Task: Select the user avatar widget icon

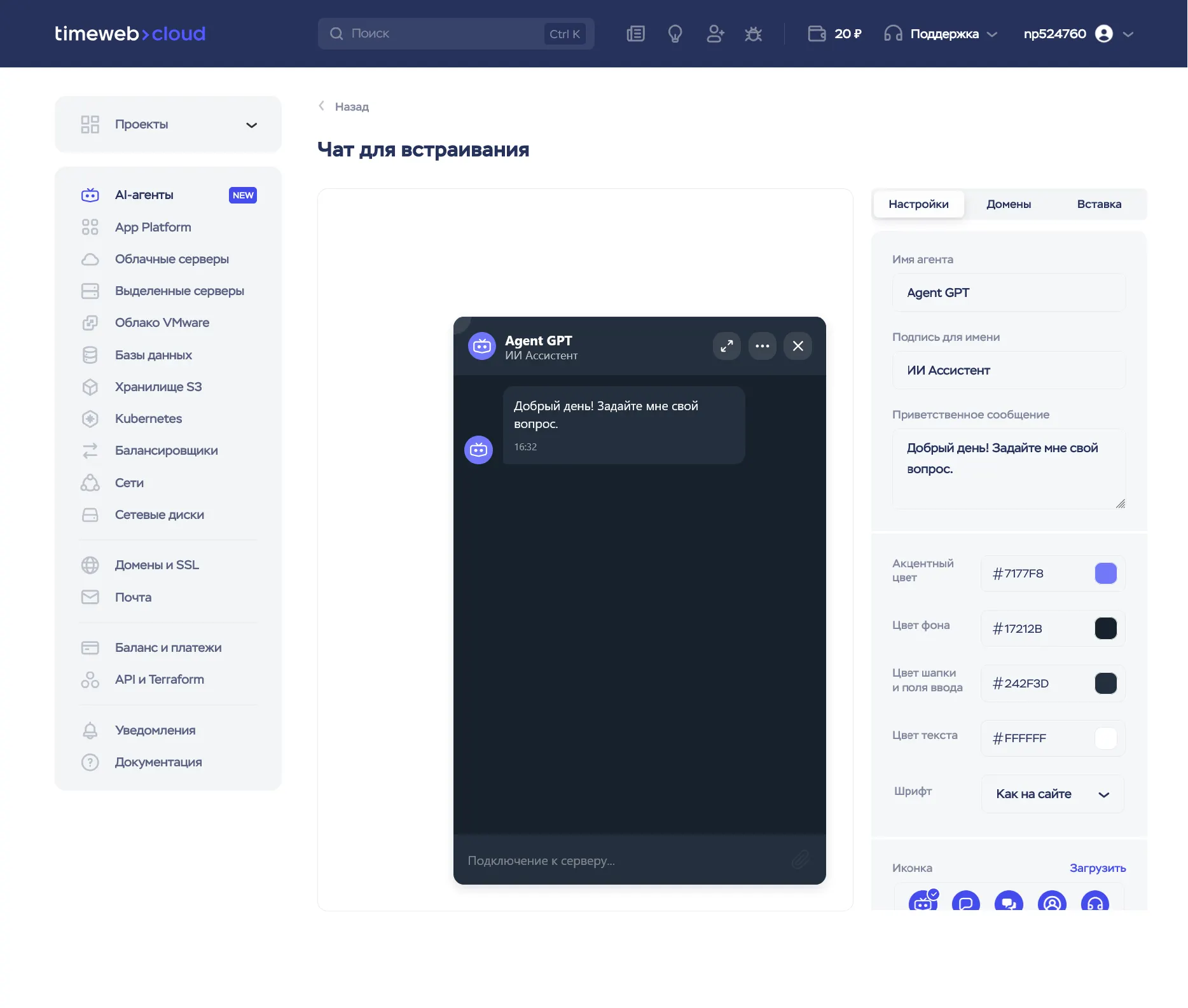Action: coord(1052,902)
